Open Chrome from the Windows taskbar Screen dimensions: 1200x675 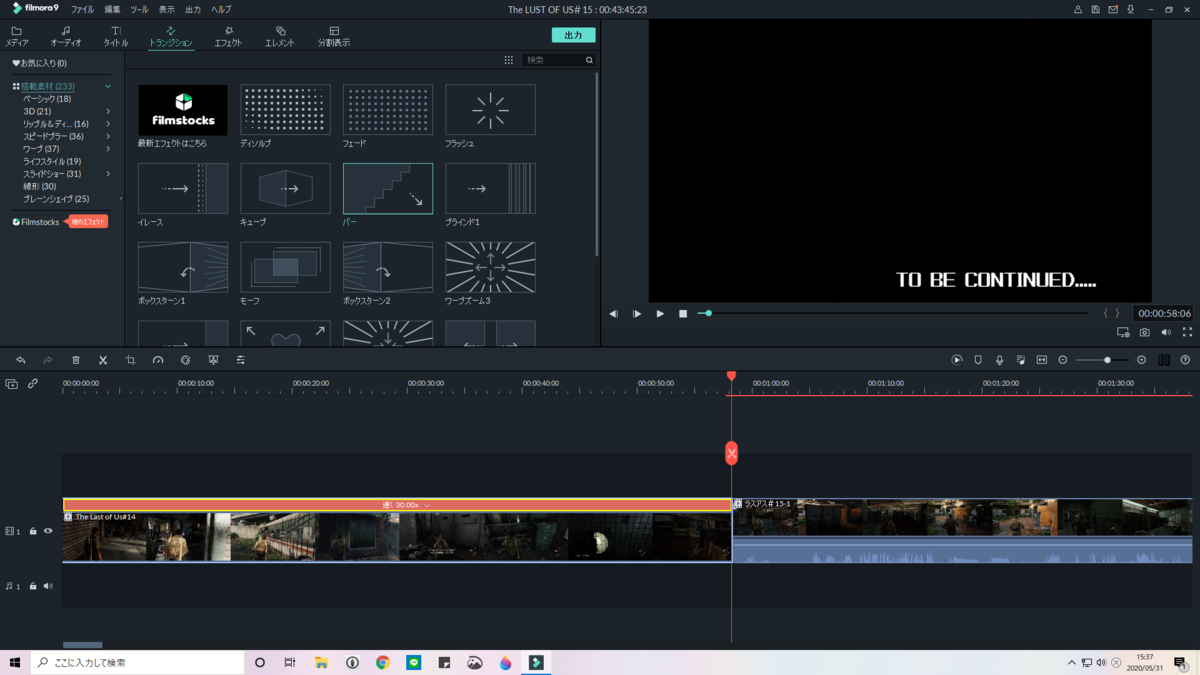(x=383, y=662)
